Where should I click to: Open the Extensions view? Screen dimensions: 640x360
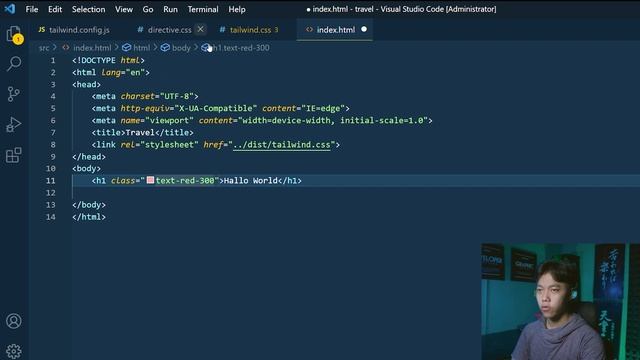click(13, 155)
